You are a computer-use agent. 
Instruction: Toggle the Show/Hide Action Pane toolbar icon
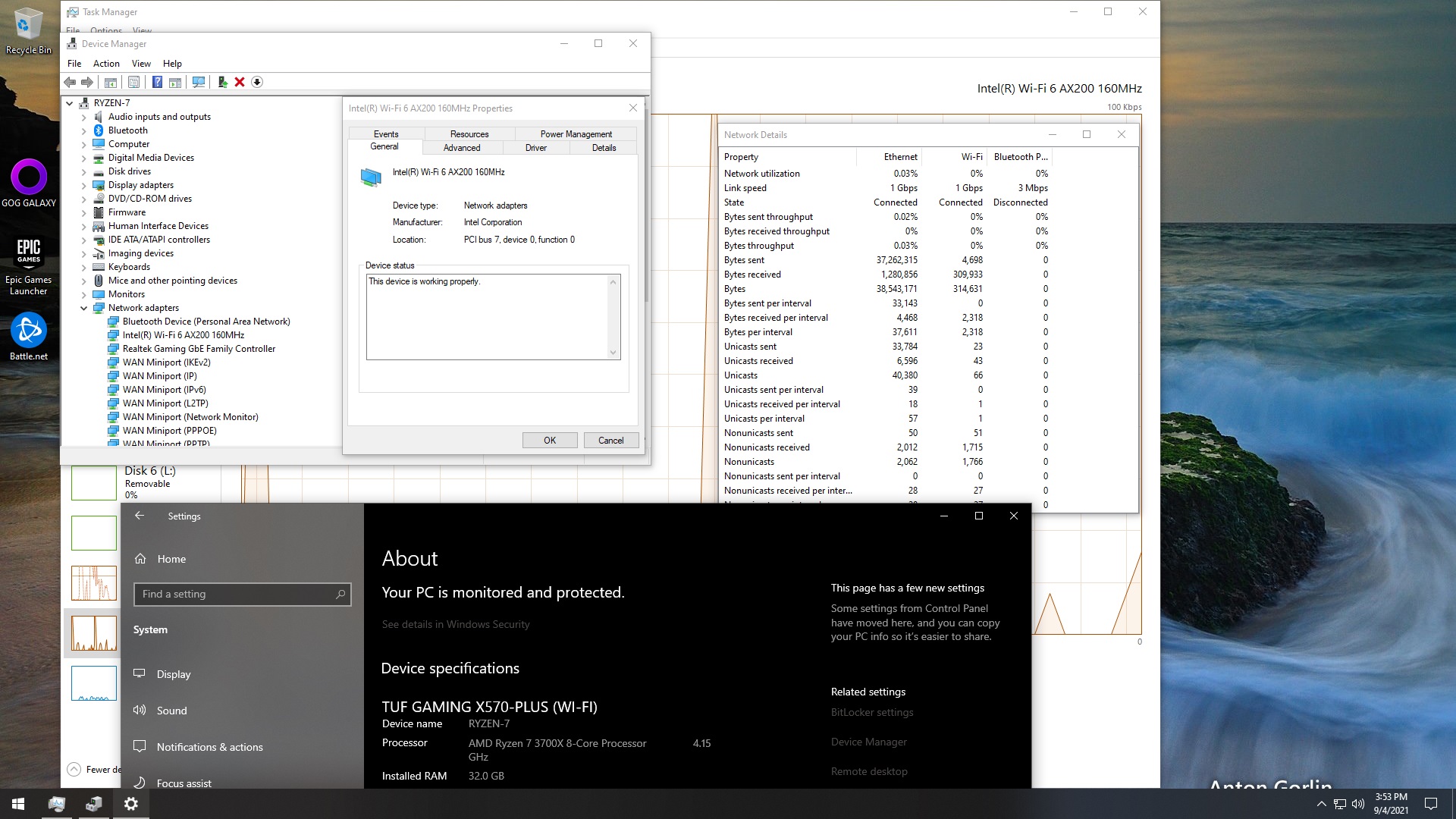[x=175, y=82]
